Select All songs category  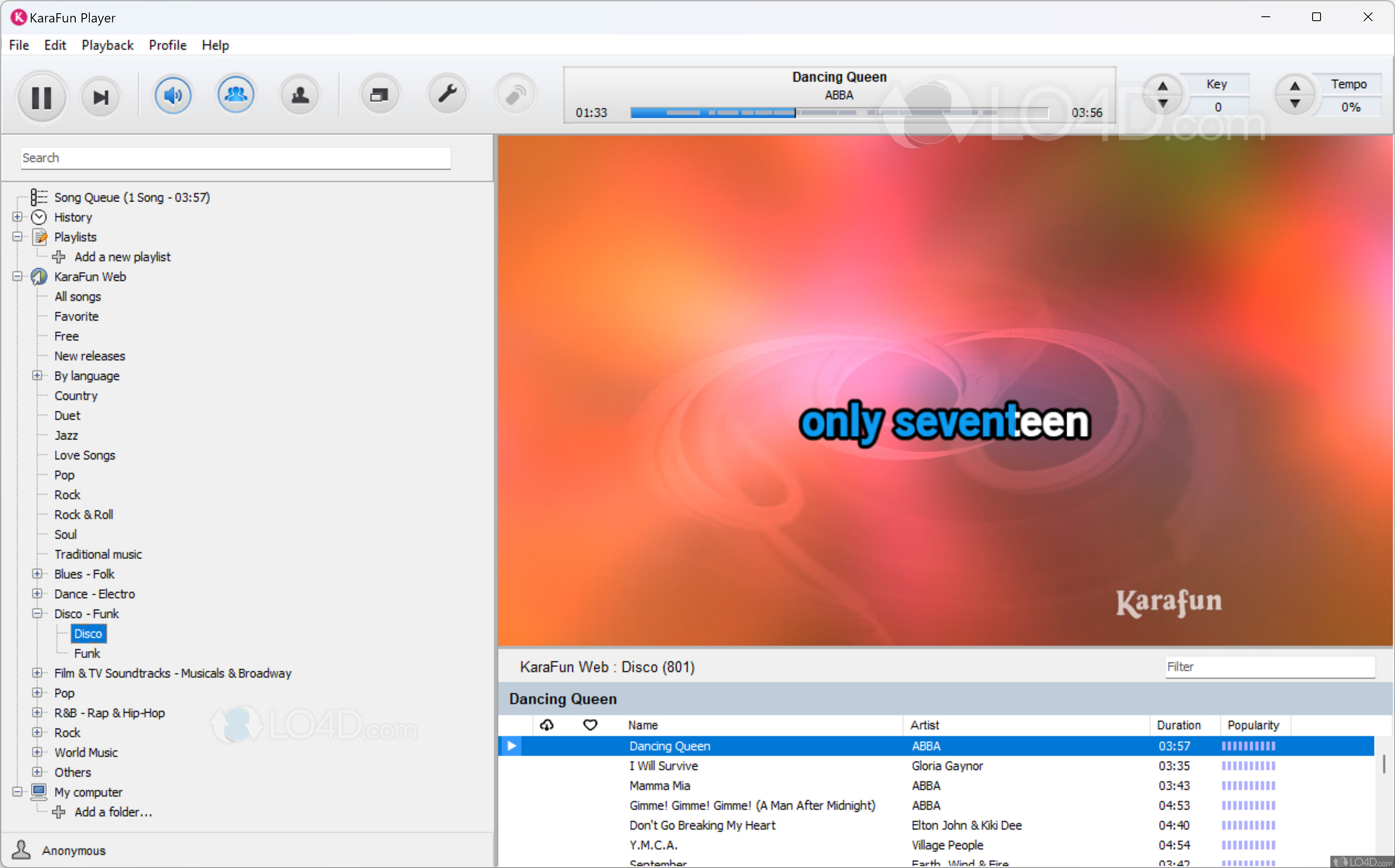pos(78,296)
